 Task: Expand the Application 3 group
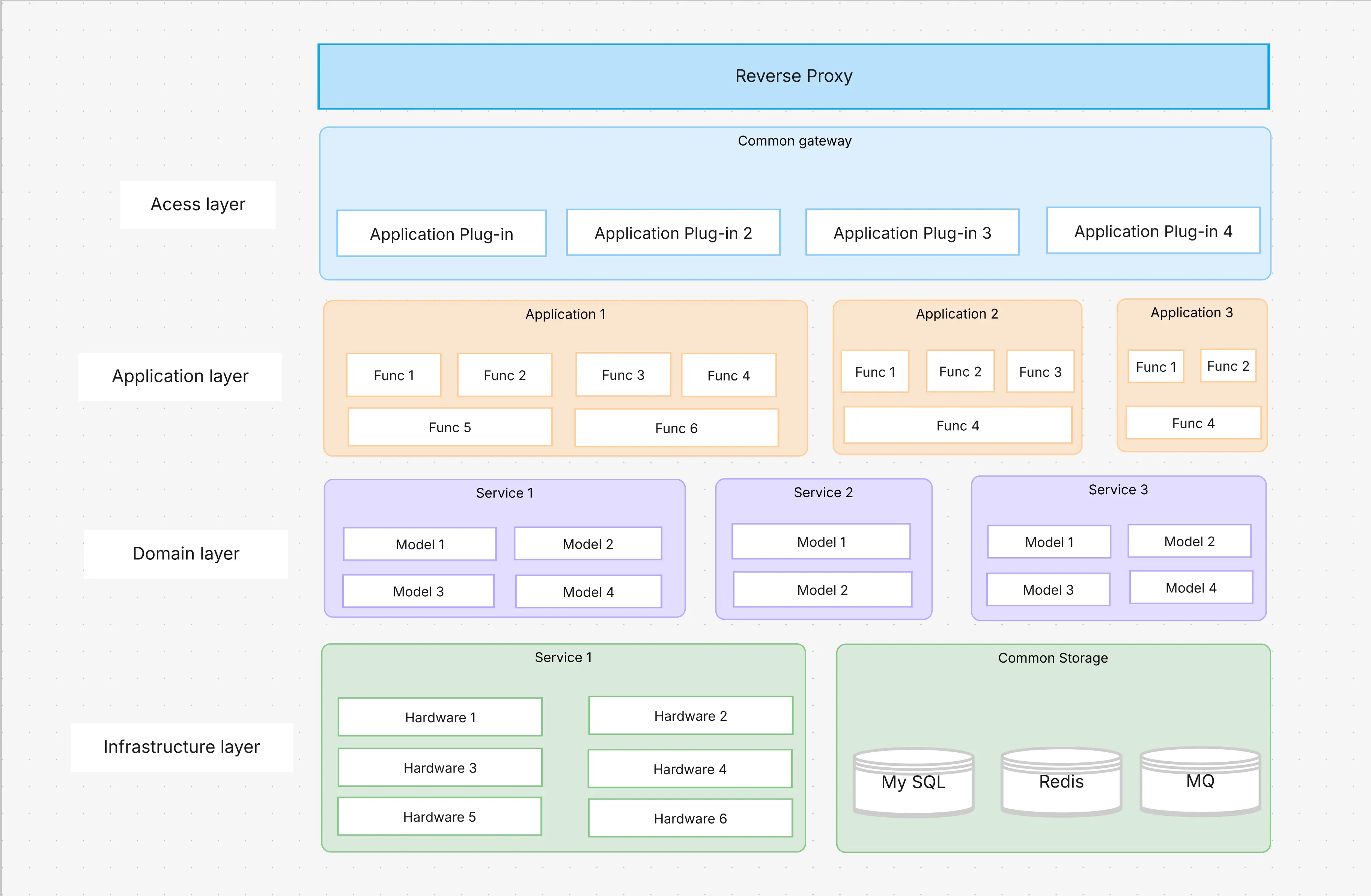1191,313
